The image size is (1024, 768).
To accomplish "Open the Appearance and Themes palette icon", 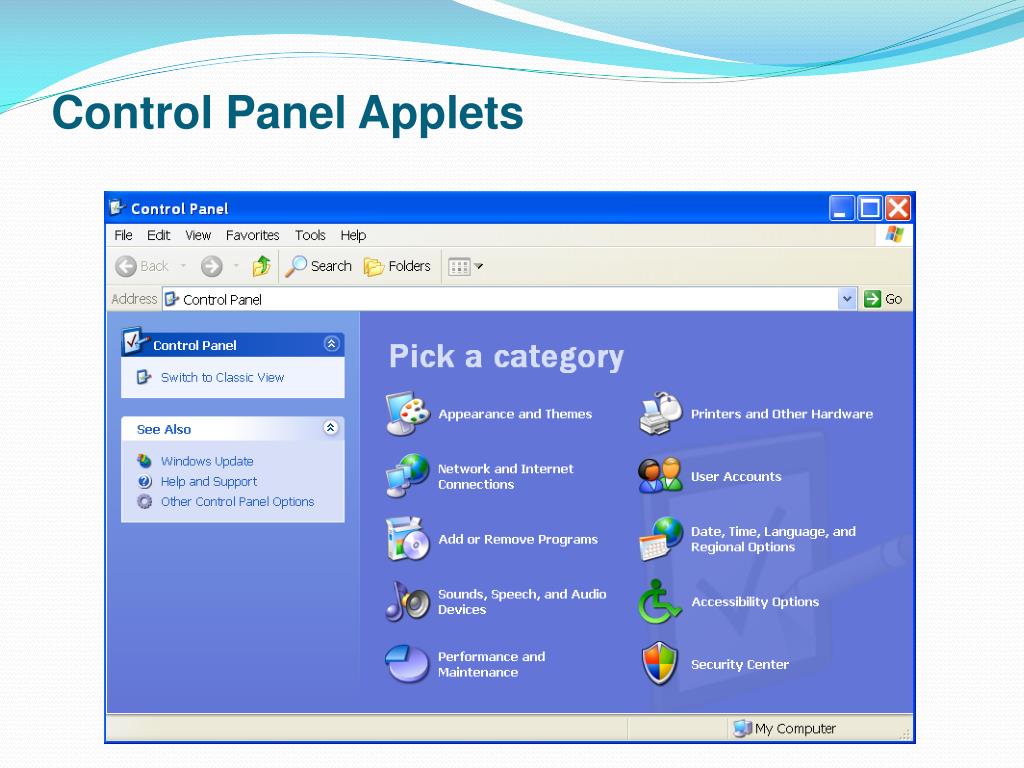I will point(408,413).
